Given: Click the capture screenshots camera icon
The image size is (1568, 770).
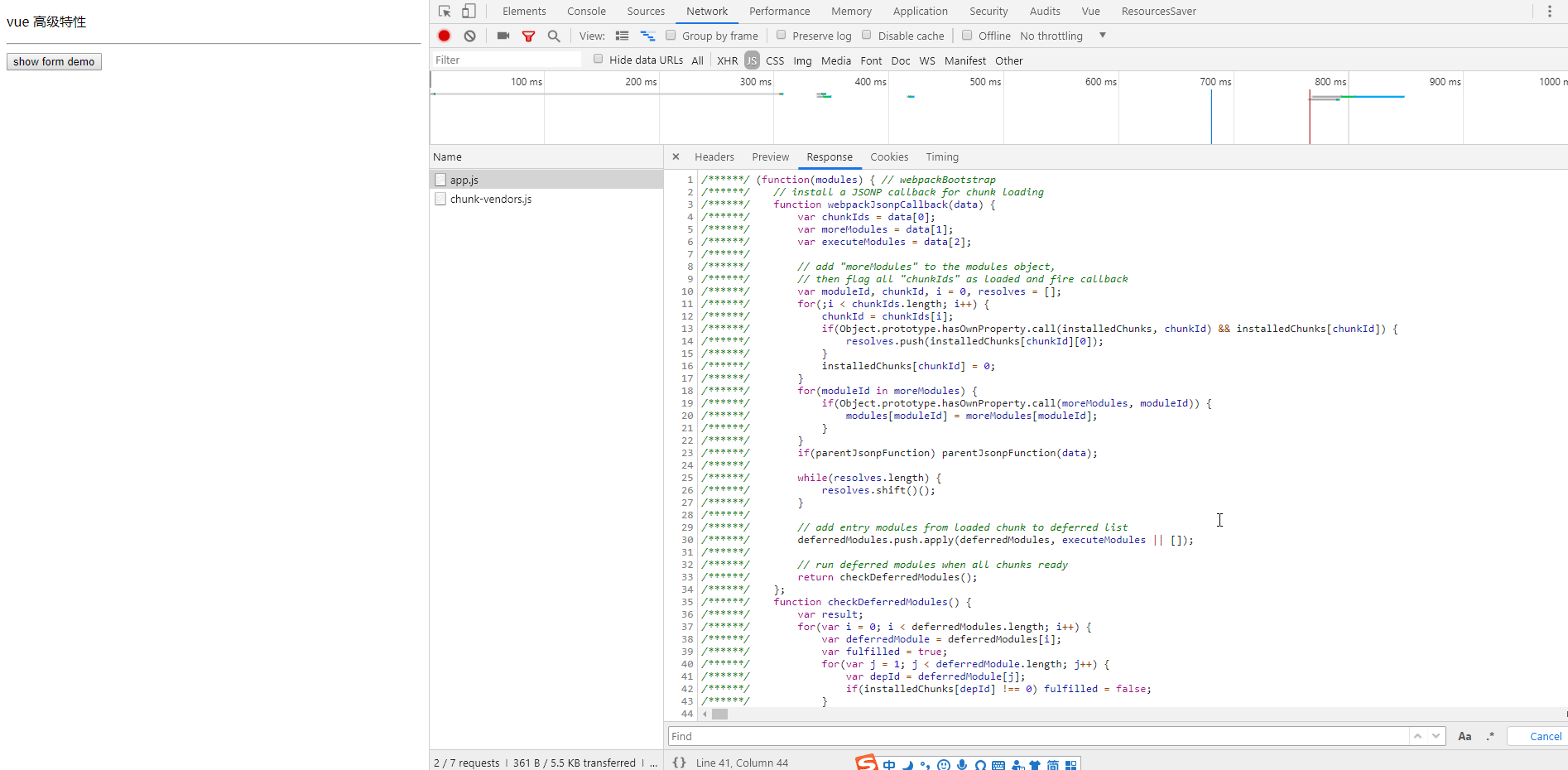Looking at the screenshot, I should click(x=503, y=36).
